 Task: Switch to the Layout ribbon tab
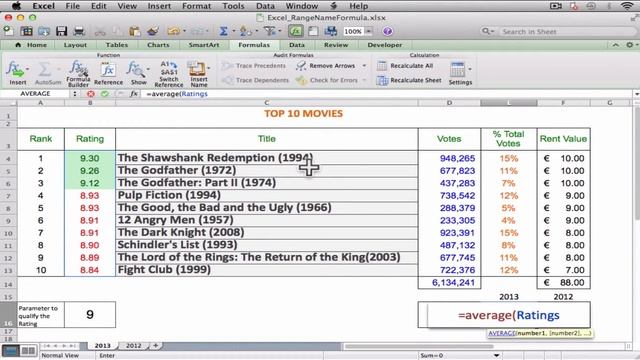click(x=75, y=45)
